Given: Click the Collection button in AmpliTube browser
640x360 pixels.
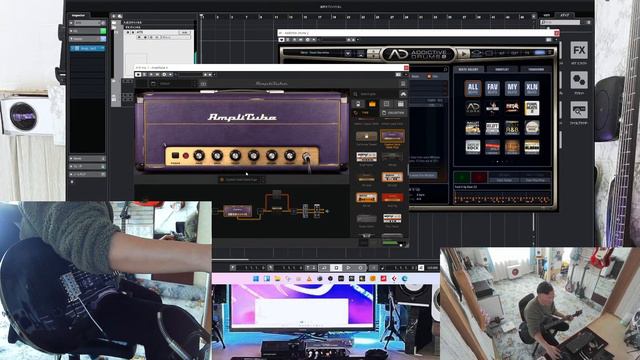Looking at the screenshot, I should click(x=393, y=113).
